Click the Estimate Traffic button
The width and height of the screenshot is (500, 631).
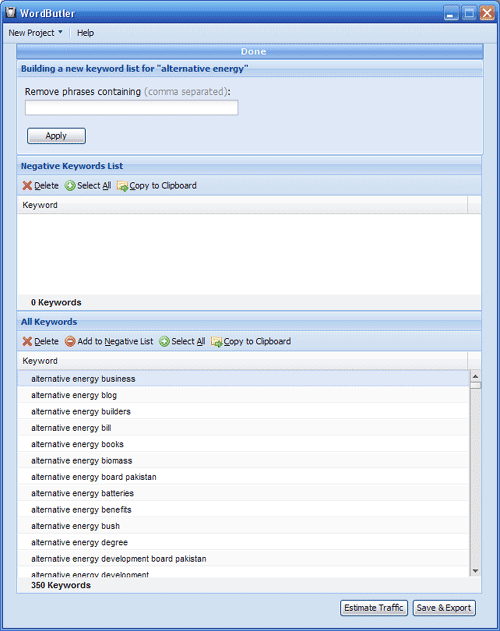coord(374,608)
